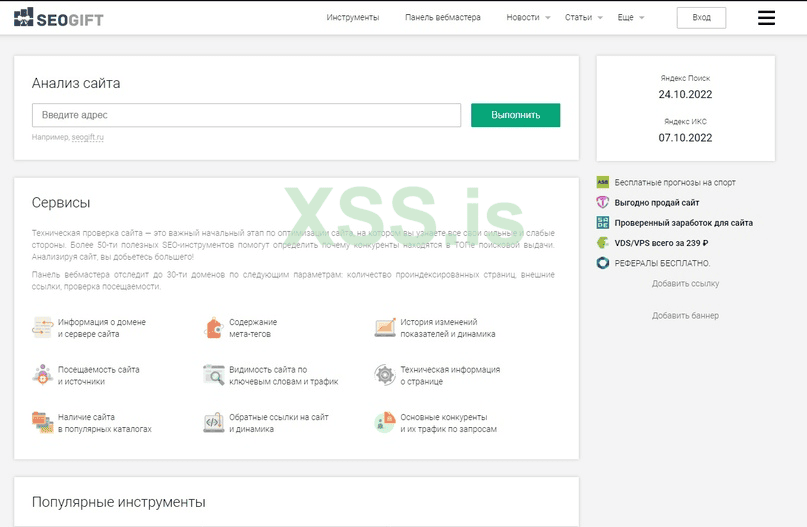Focus the Введите адрес input field
The width and height of the screenshot is (807, 527).
point(246,115)
